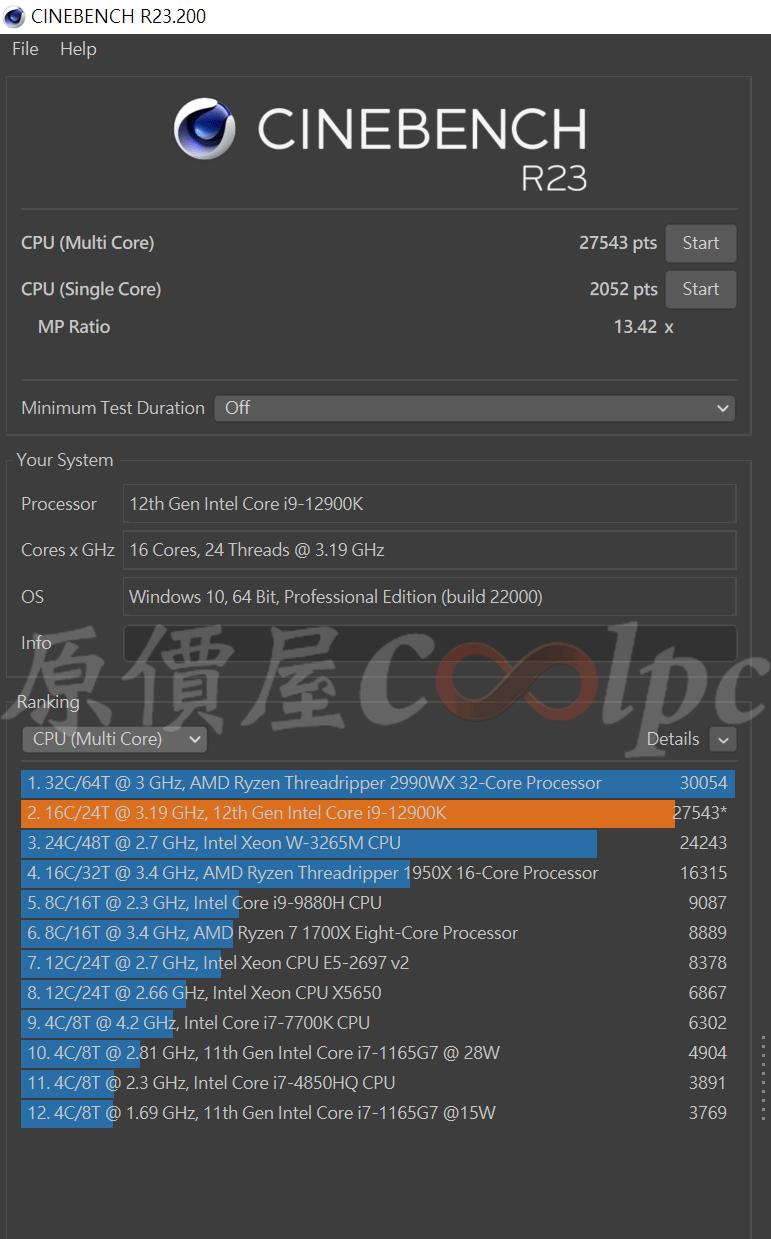Open the CPU (Multi Core) ranking dropdown
This screenshot has width=771, height=1239.
point(114,739)
